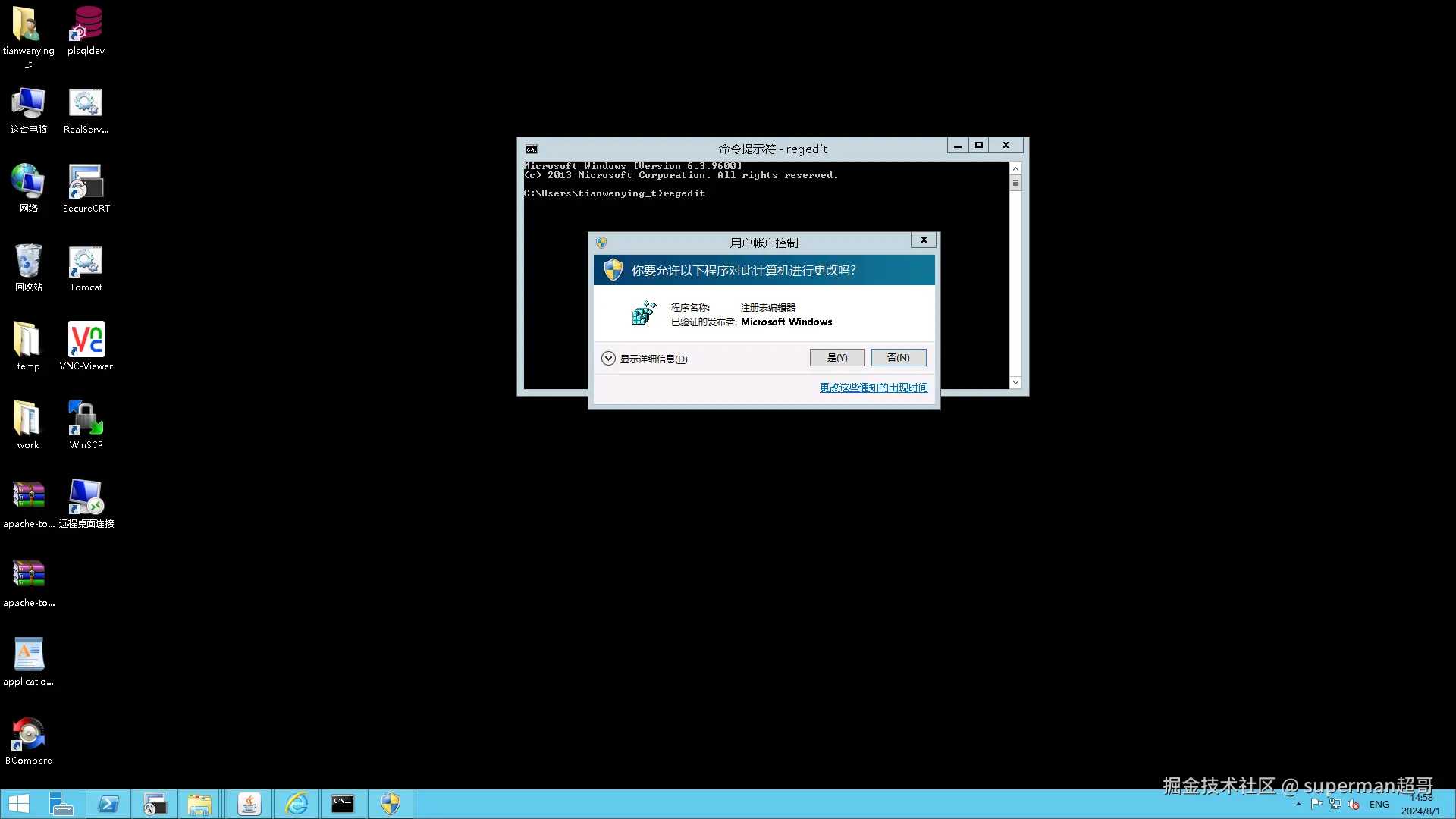
Task: Select the plsqldev desktop icon
Action: 86,30
